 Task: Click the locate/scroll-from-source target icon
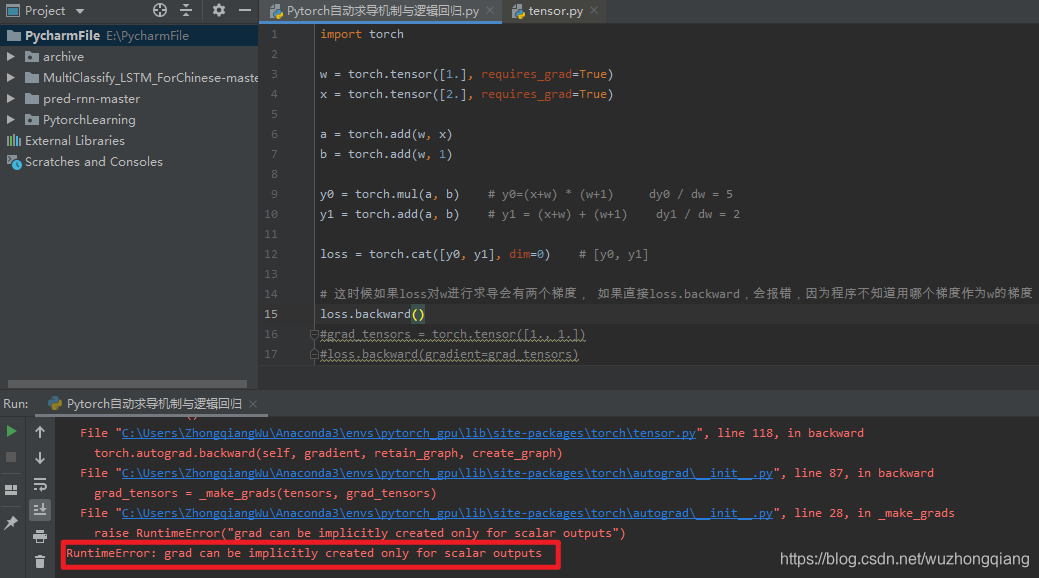pos(160,10)
